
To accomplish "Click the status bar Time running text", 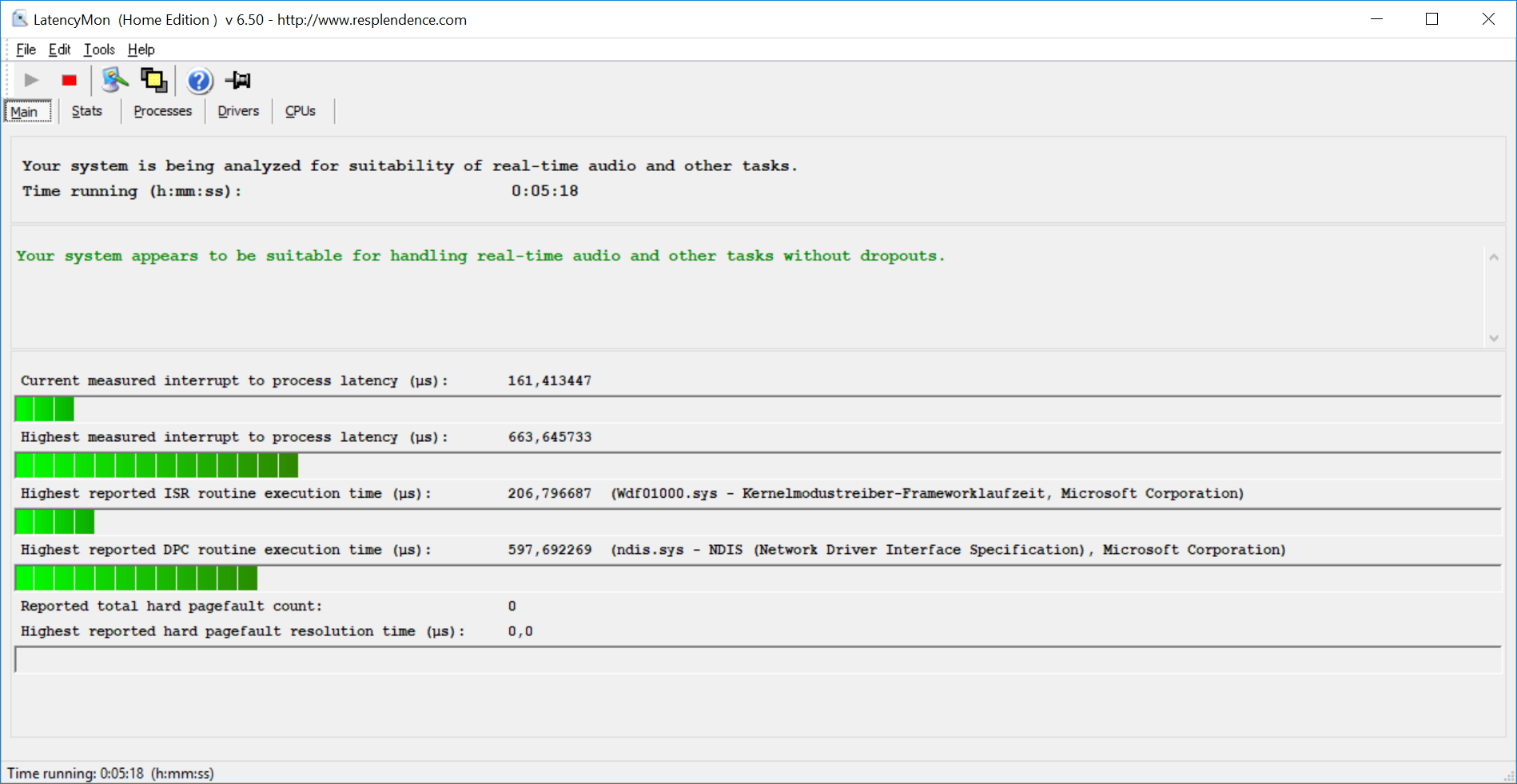I will 110,774.
